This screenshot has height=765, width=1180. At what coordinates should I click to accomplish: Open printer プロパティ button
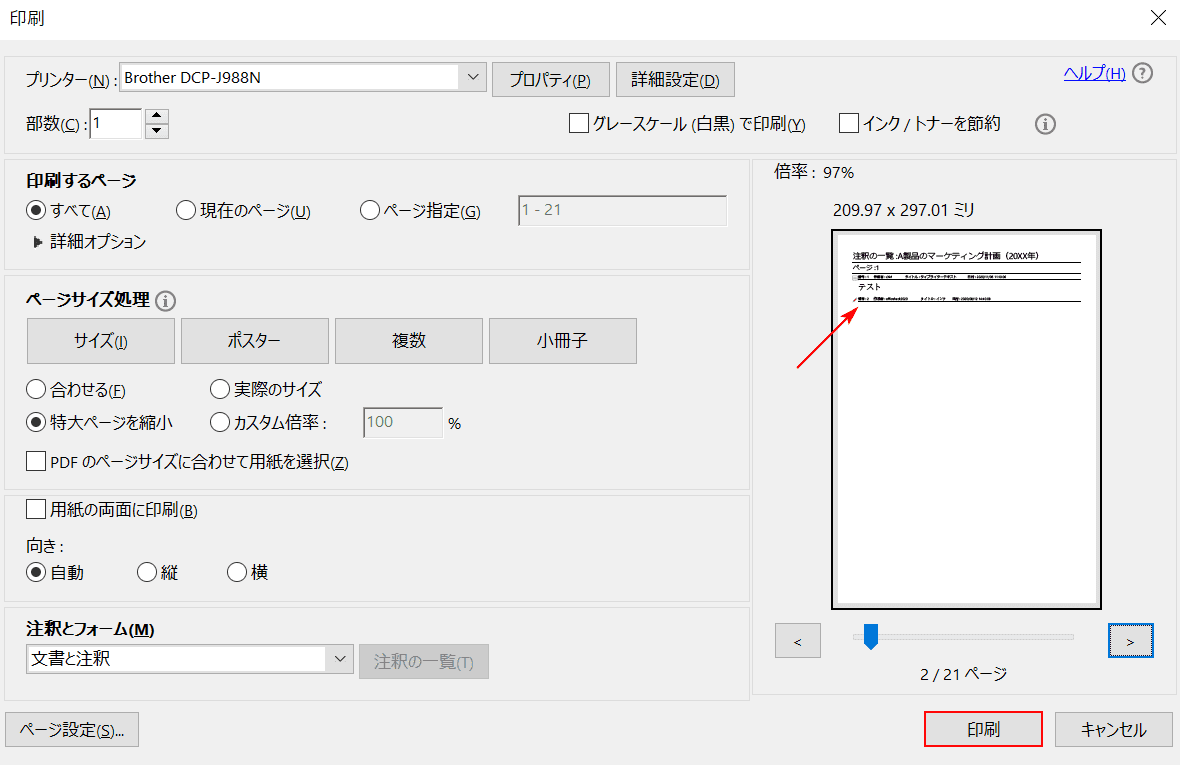(x=551, y=80)
